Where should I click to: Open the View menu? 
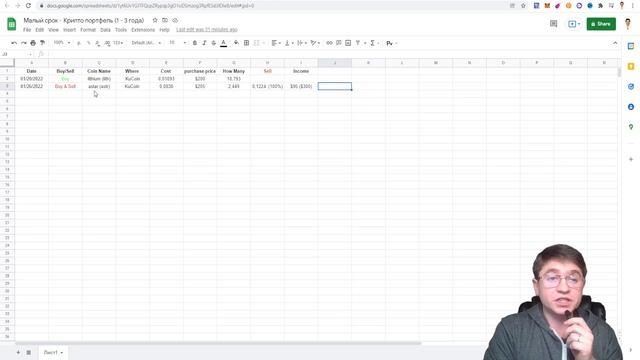coord(53,30)
